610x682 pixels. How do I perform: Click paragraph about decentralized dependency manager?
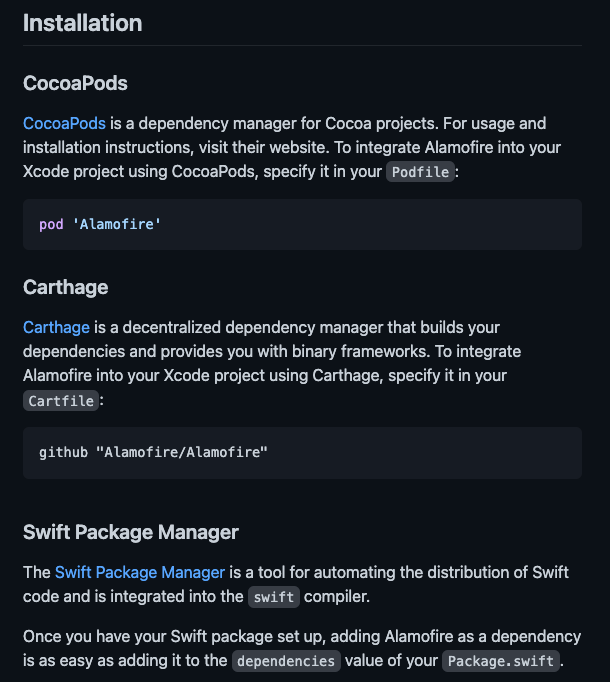272,364
